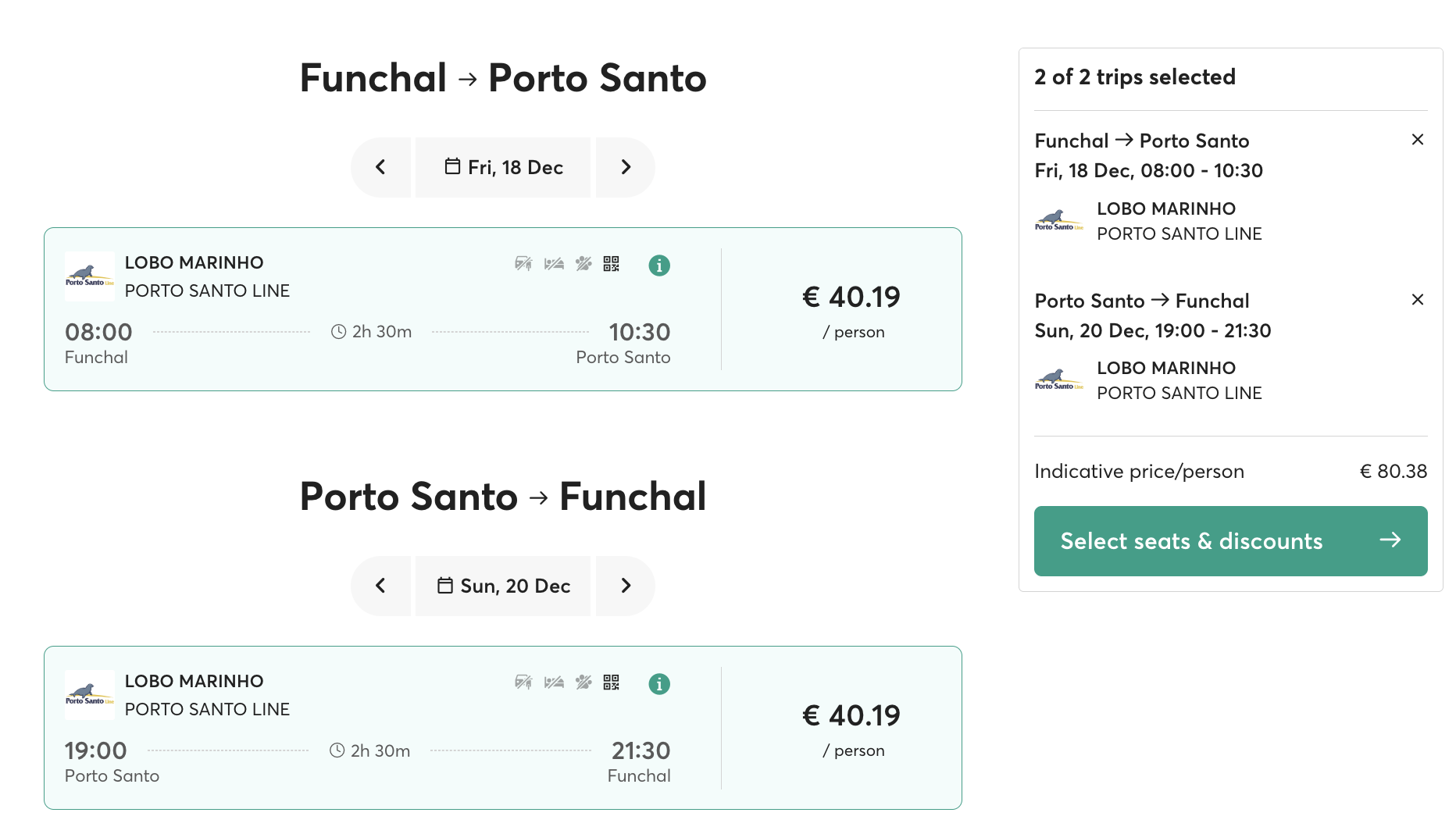Select the 08:00 Funchal trip card price

851,298
